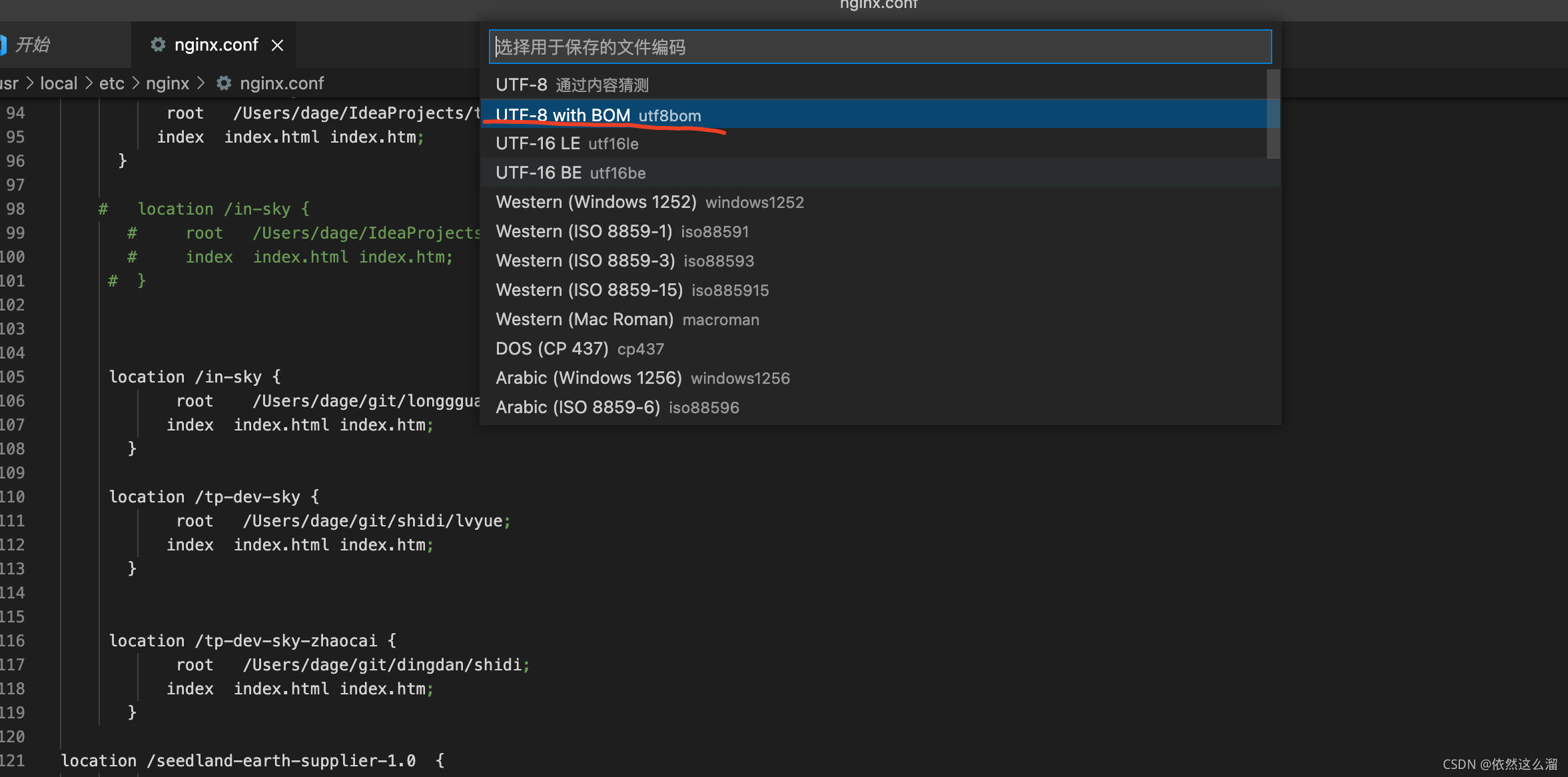Expand the nginx folder breadcrumb
This screenshot has width=1568, height=777.
[x=167, y=83]
